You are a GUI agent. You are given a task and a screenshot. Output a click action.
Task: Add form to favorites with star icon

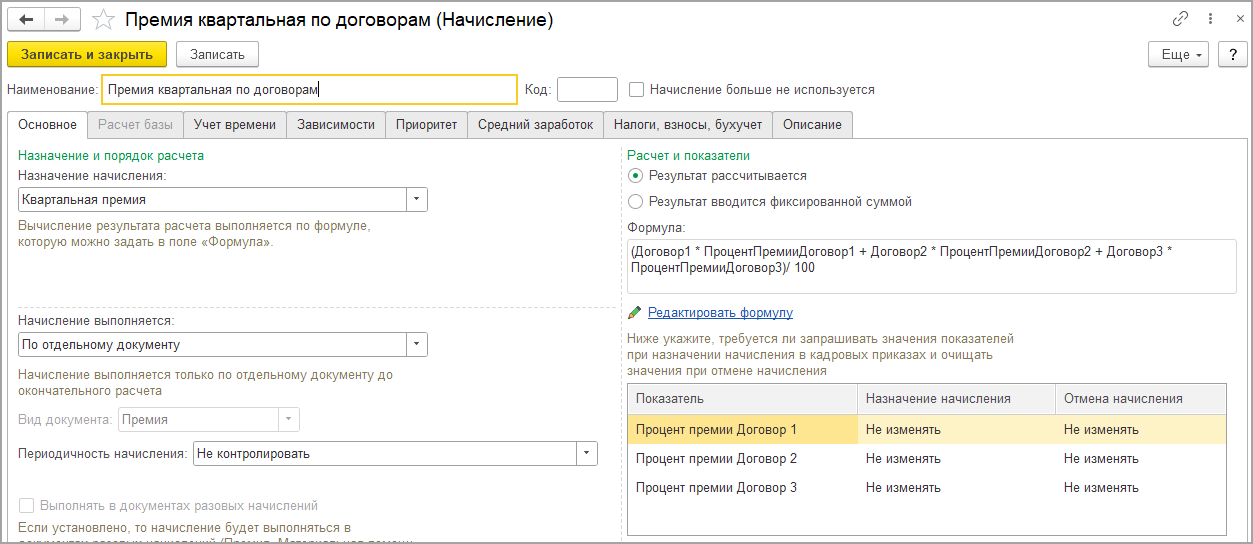(102, 20)
